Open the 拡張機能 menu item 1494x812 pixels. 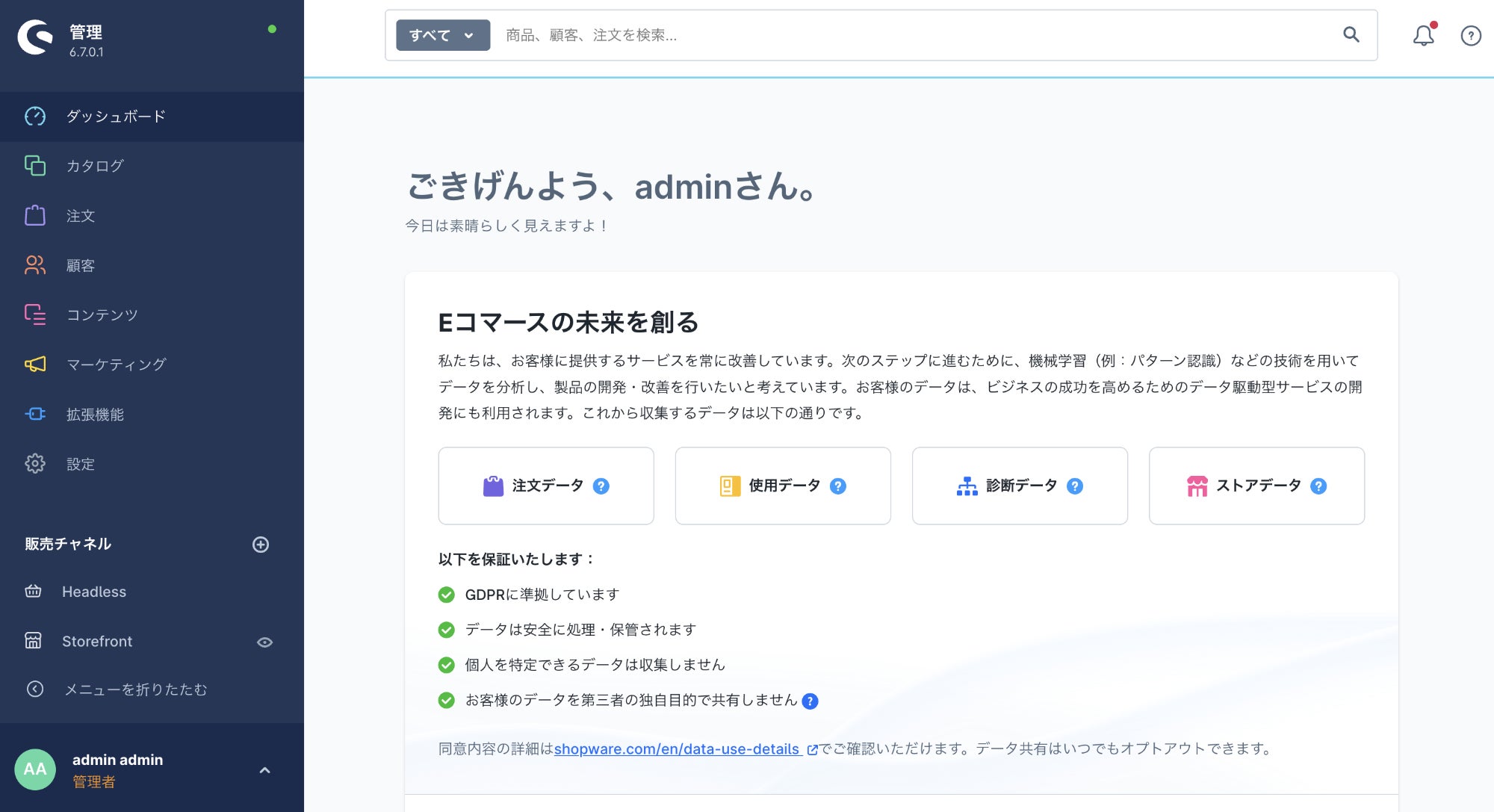coord(95,415)
